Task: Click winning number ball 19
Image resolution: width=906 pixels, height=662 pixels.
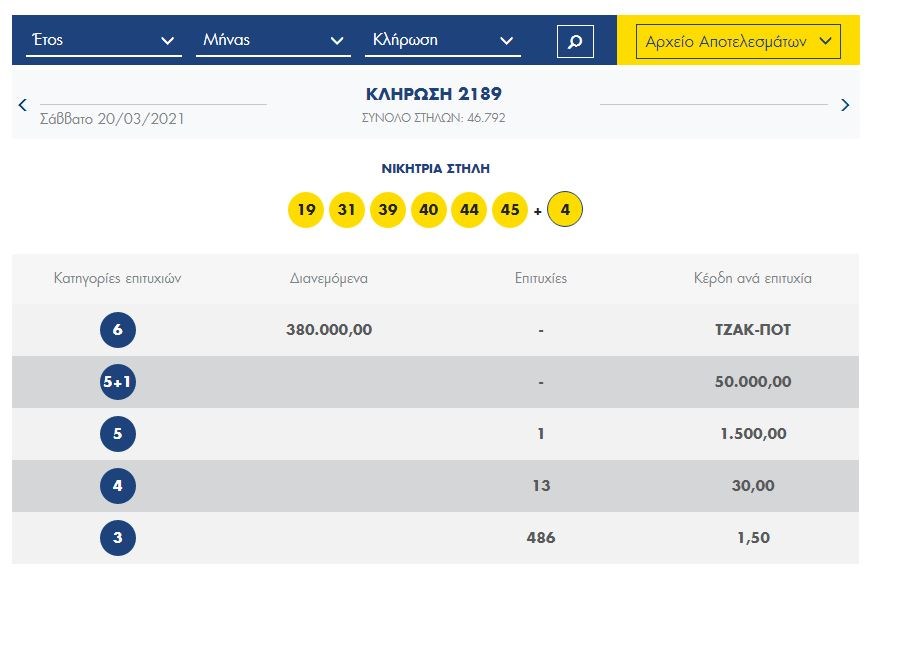Action: coord(306,211)
